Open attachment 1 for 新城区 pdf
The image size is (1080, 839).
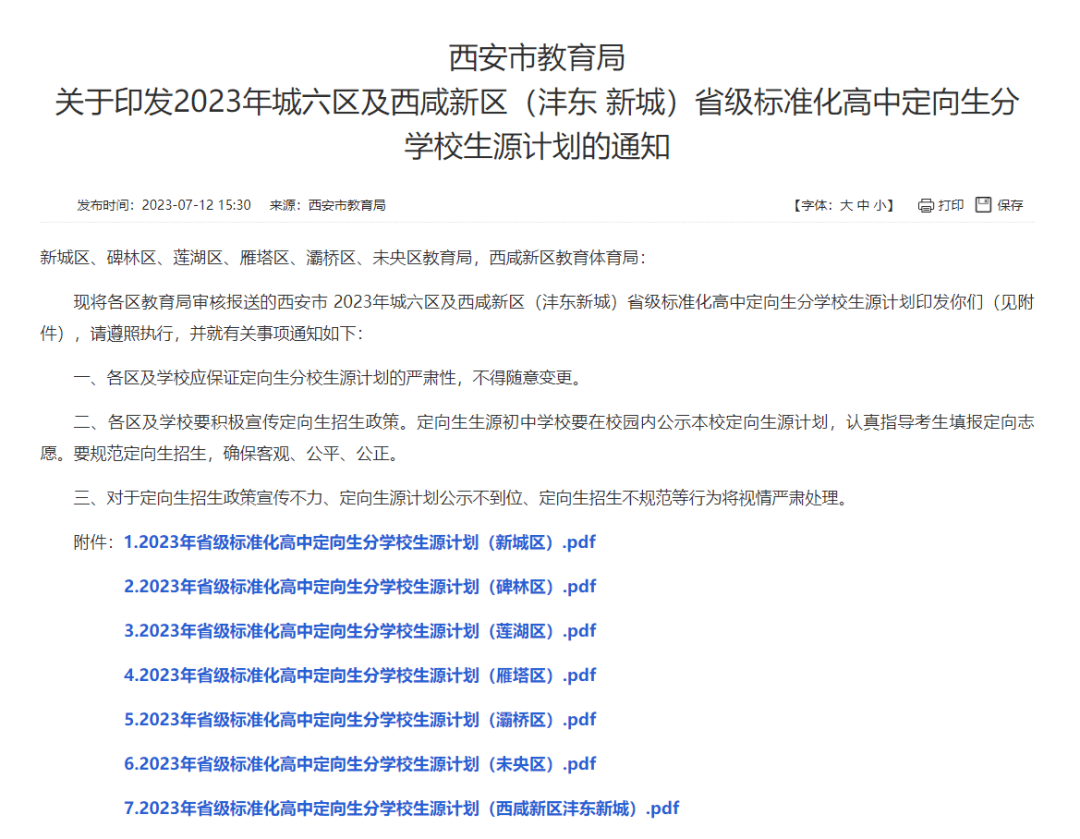click(x=360, y=542)
